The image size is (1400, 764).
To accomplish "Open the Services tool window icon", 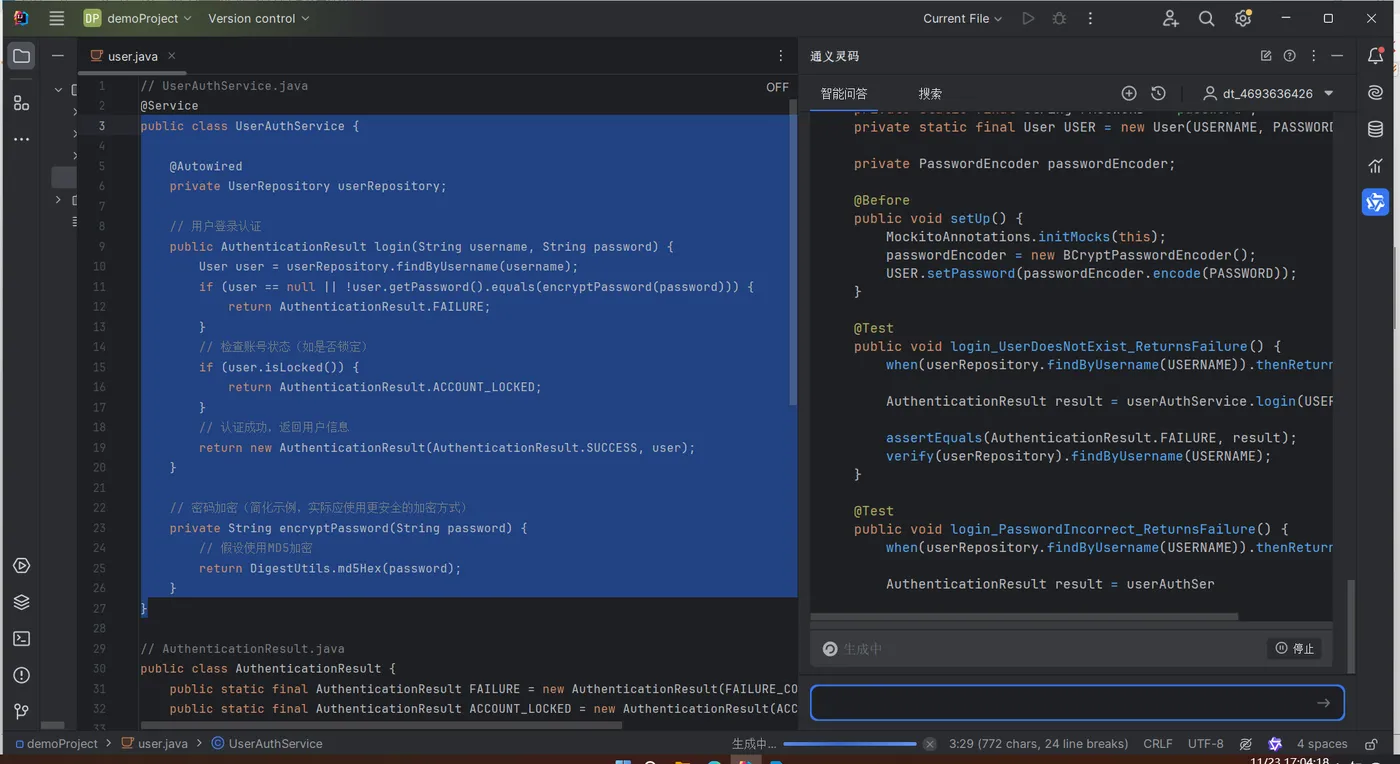I will [21, 566].
